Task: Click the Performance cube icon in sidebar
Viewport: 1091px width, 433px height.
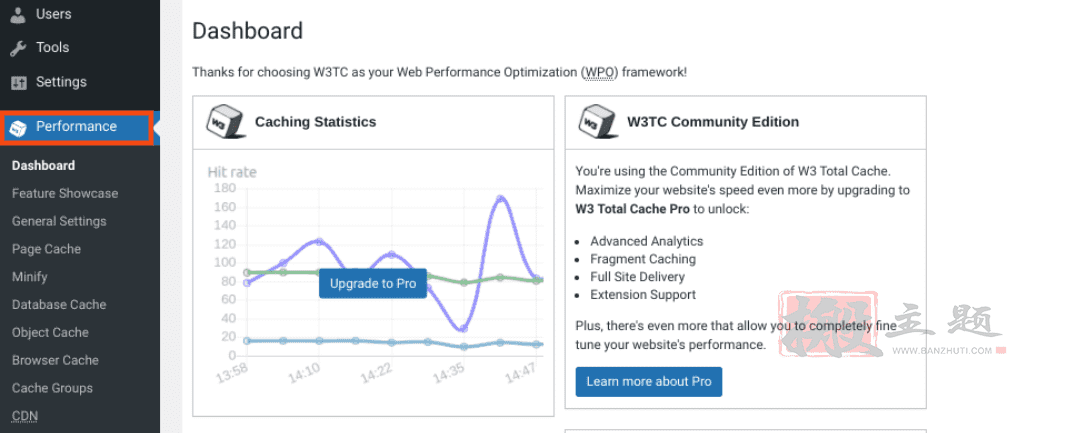Action: point(19,127)
